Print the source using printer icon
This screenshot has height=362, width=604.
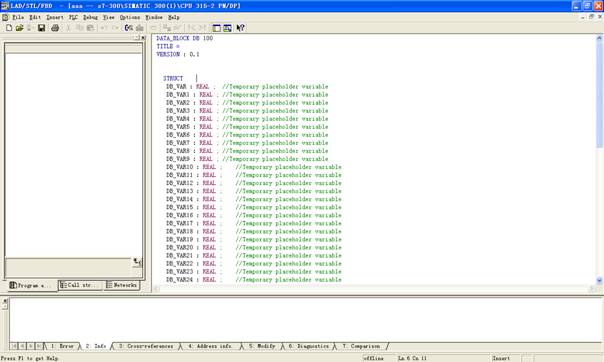(x=55, y=28)
